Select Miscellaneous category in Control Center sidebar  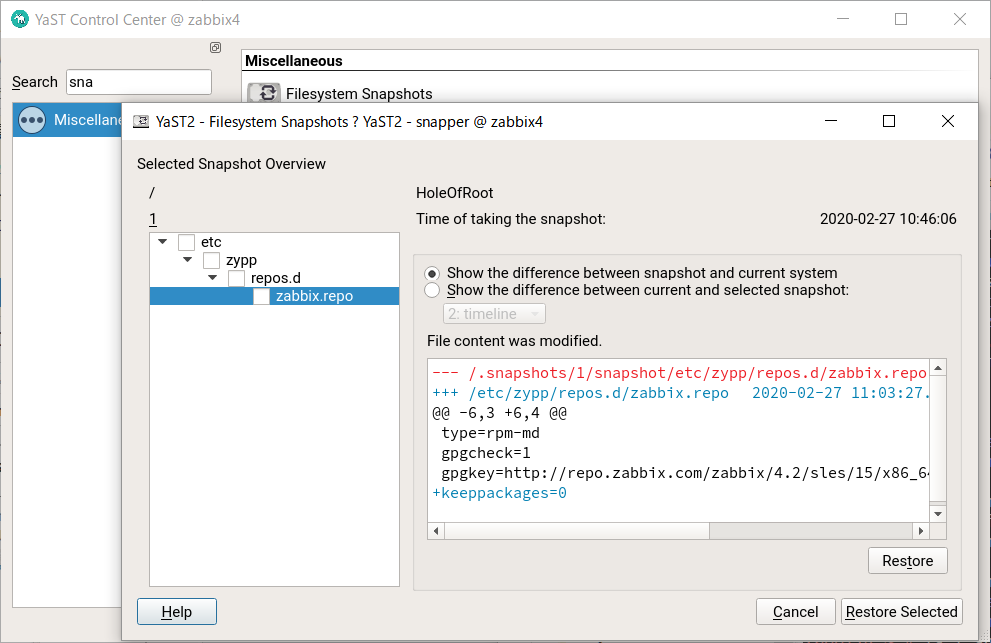coord(67,119)
